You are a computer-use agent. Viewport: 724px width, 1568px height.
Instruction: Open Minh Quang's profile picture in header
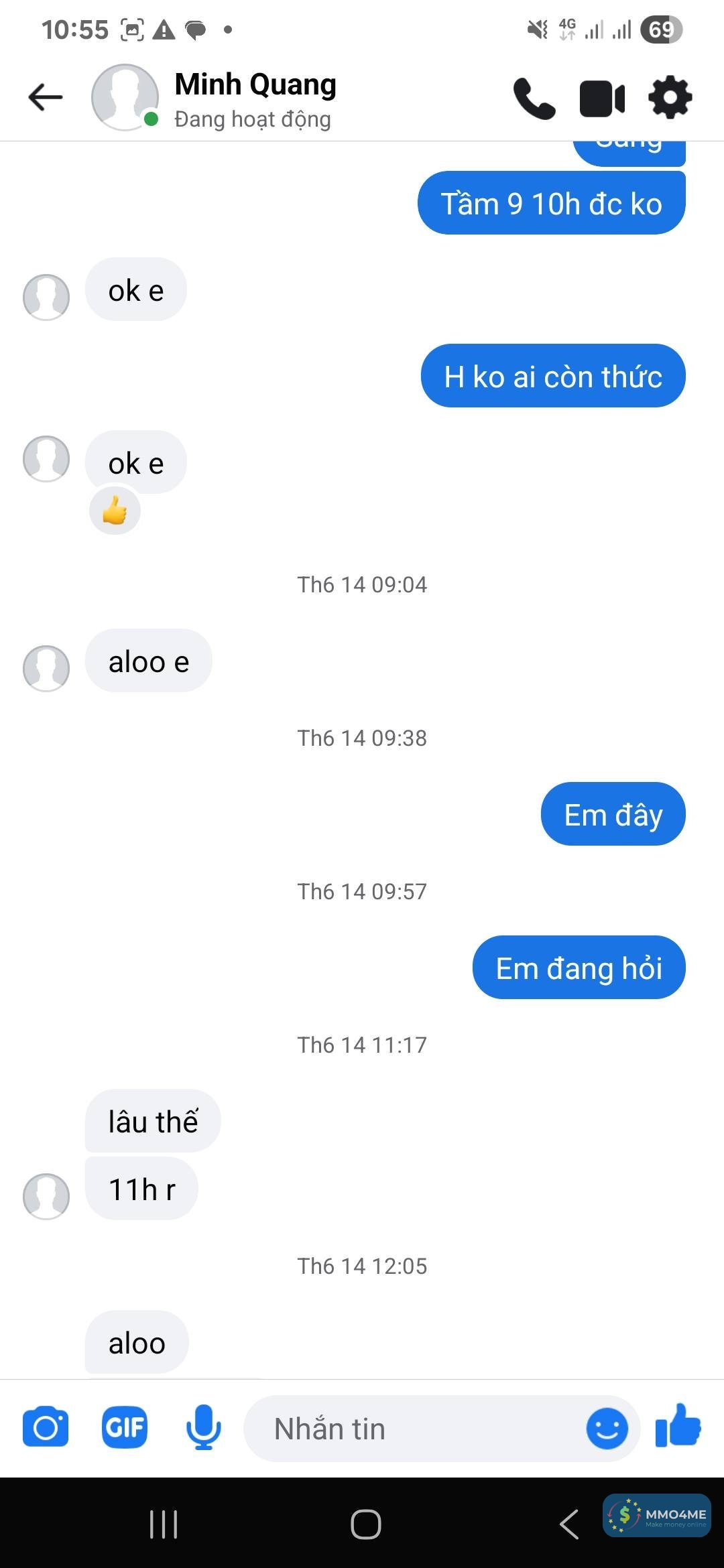125,97
